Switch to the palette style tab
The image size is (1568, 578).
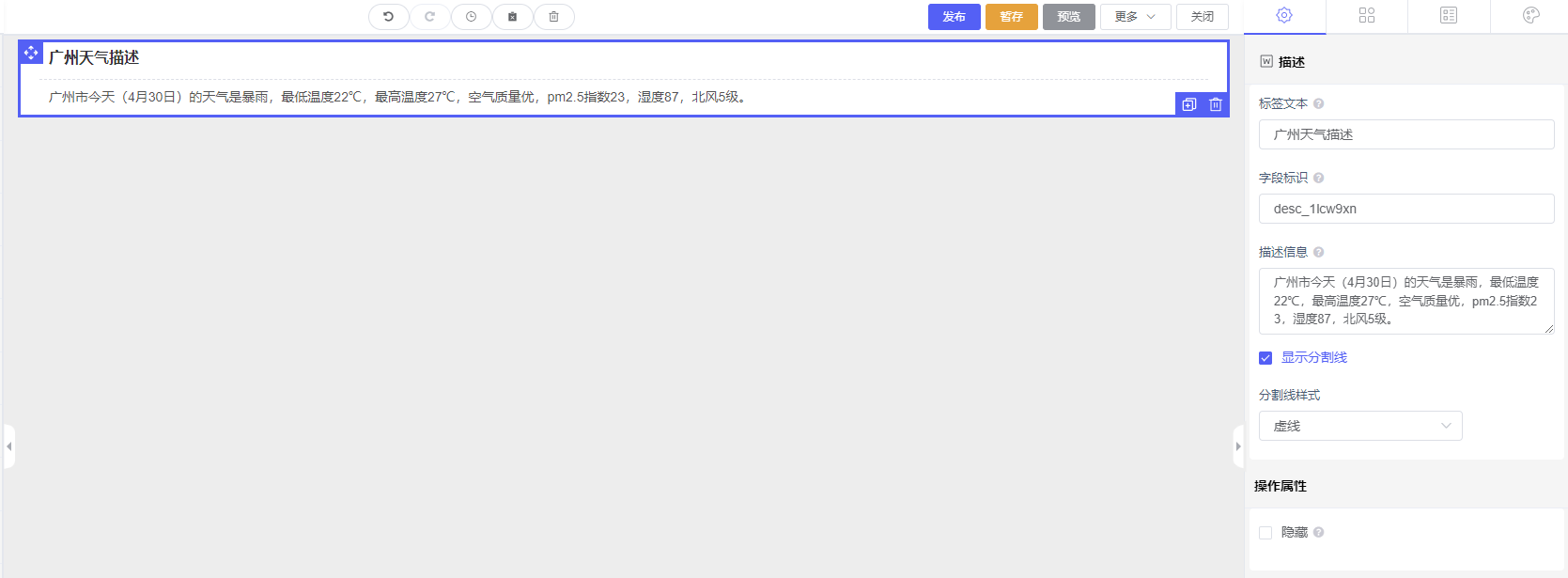pos(1530,15)
